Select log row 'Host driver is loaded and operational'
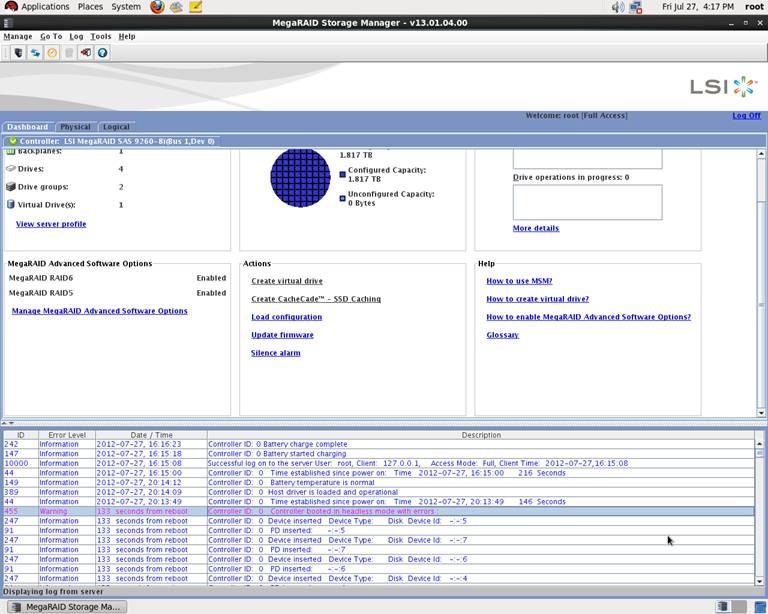 379,492
